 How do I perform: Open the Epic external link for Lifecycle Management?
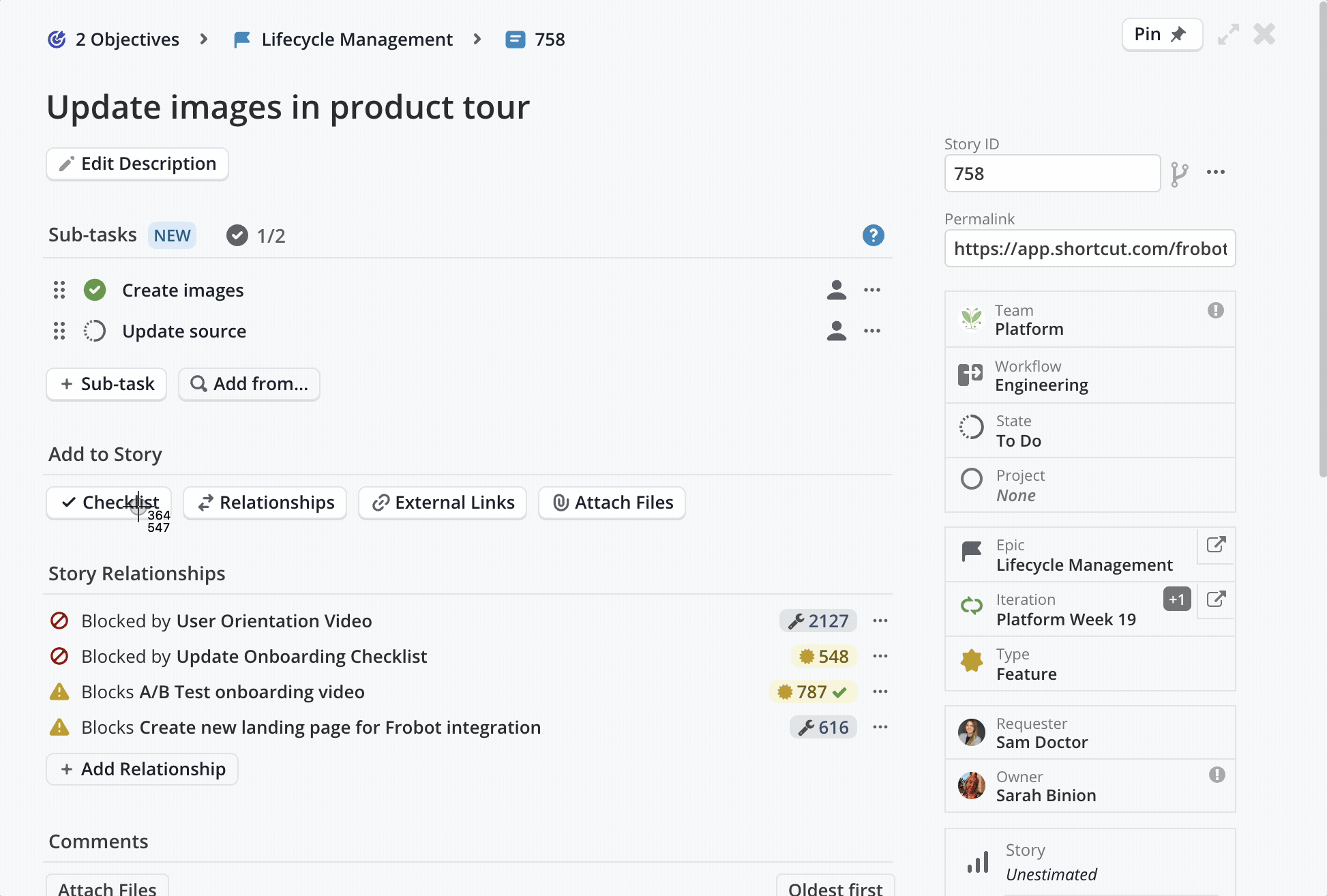1216,546
